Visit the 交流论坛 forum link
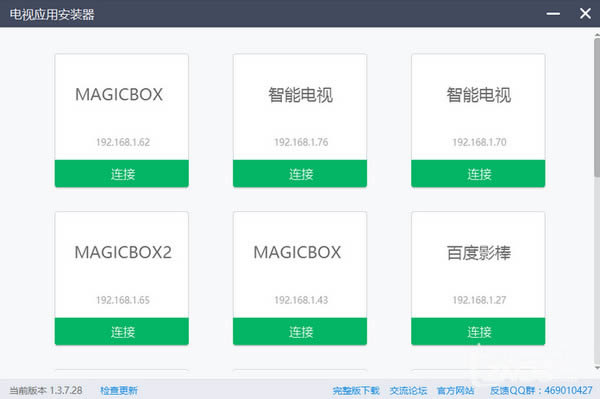600x399 pixels. point(408,391)
